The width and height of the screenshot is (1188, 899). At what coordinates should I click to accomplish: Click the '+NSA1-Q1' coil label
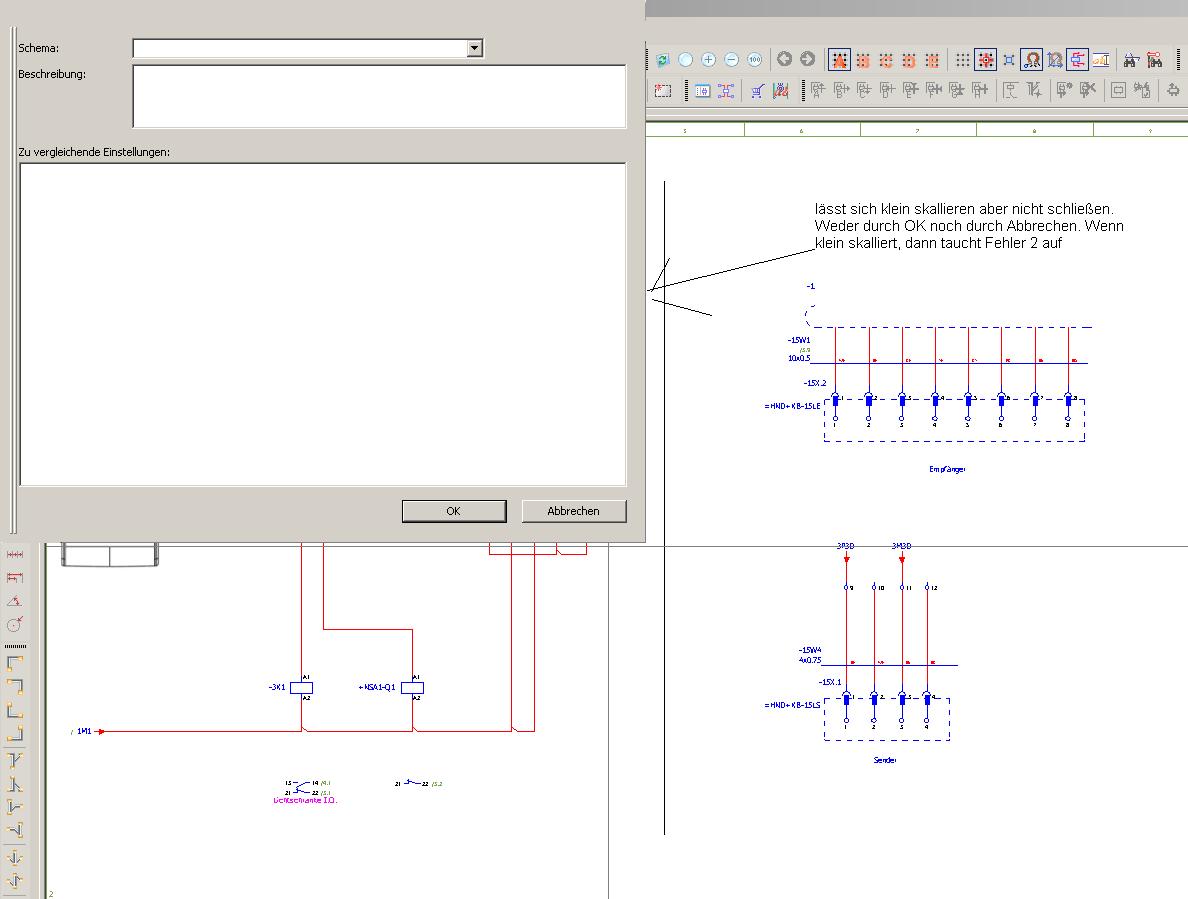pyautogui.click(x=377, y=687)
